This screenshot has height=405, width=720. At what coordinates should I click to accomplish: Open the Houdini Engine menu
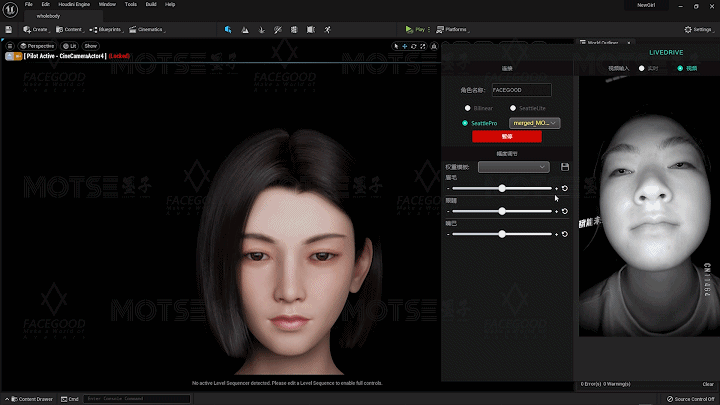click(73, 4)
